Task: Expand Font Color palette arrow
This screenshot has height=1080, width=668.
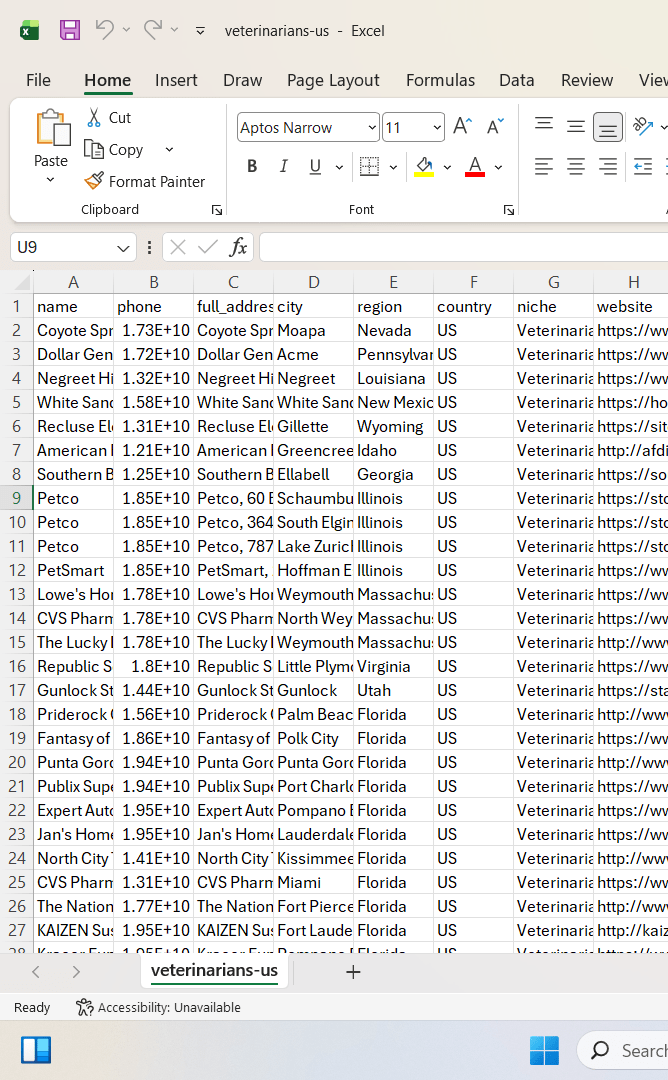Action: pyautogui.click(x=499, y=167)
